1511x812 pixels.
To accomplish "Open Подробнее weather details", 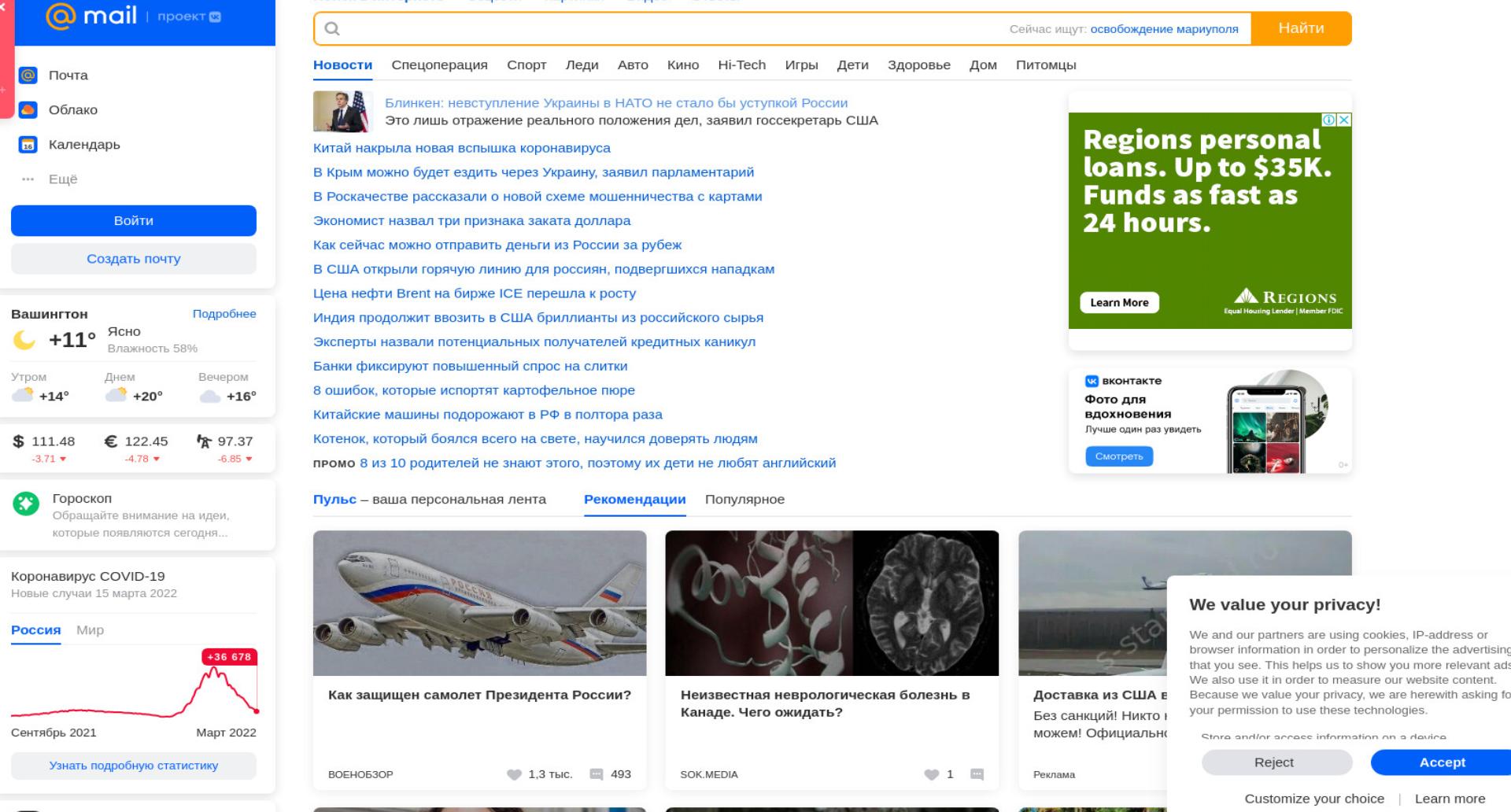I will (224, 314).
